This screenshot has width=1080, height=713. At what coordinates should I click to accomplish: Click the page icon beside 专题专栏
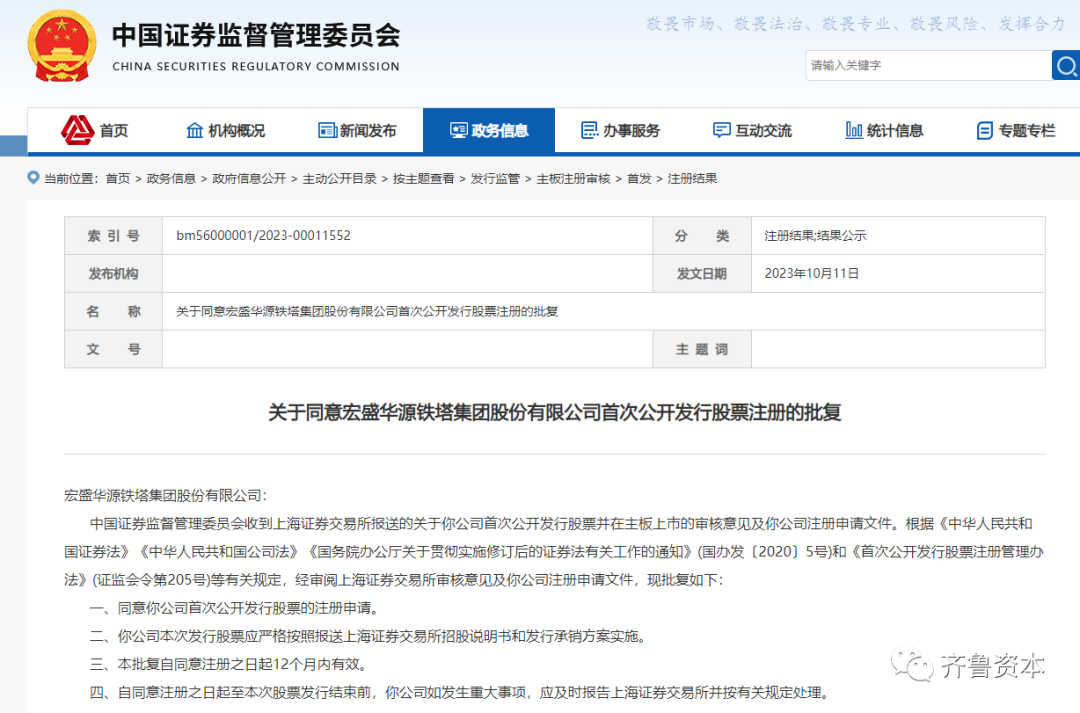985,130
